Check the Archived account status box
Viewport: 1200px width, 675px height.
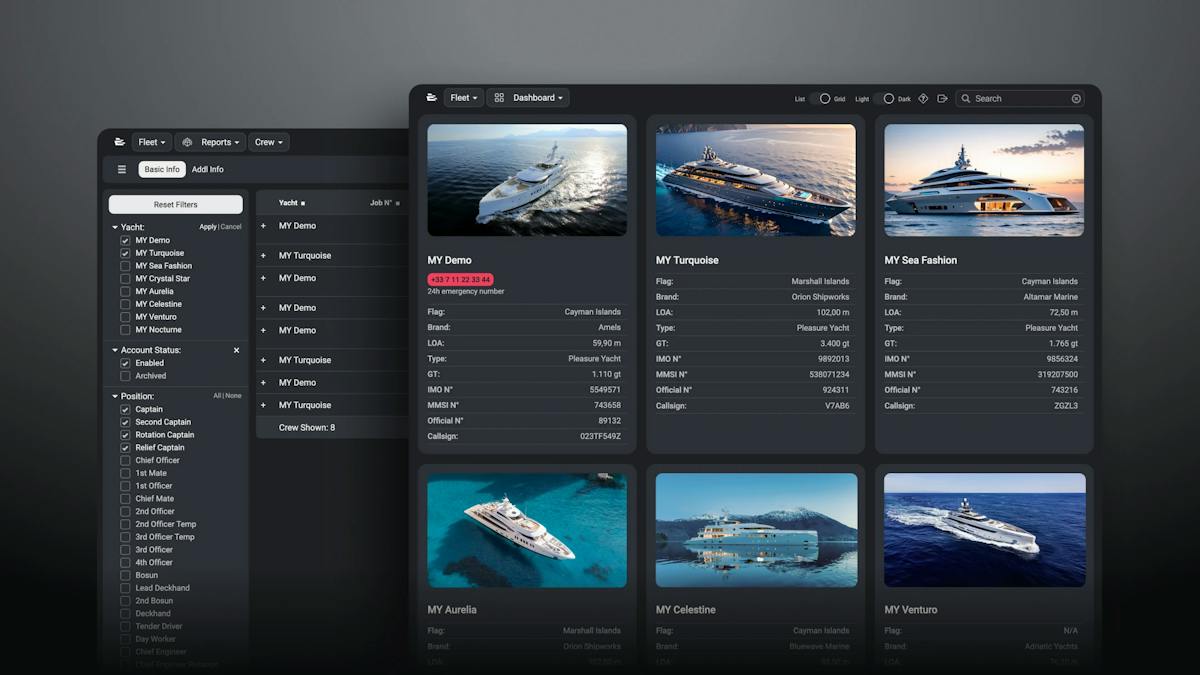[x=125, y=376]
